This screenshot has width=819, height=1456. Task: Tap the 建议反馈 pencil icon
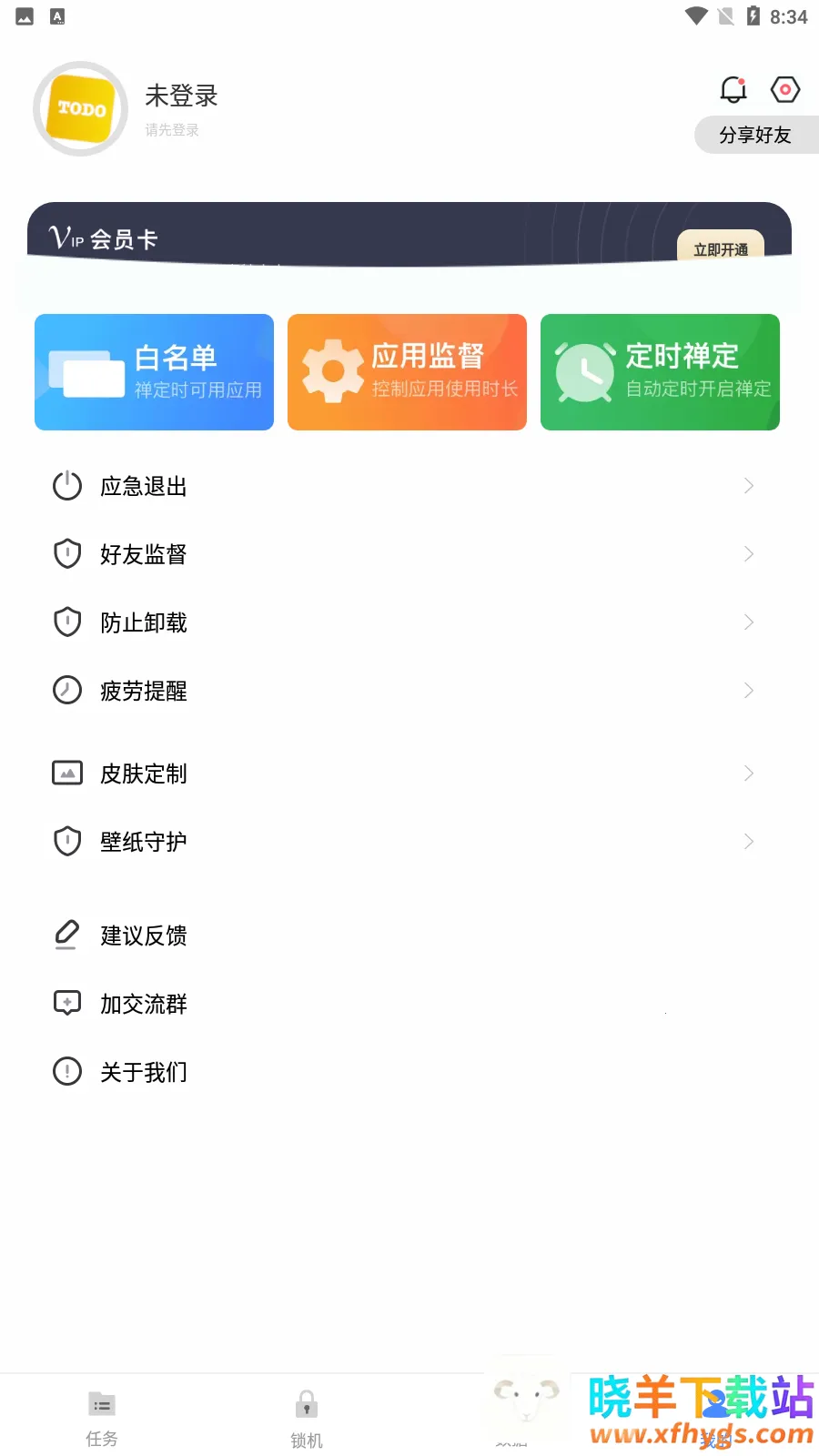pos(67,935)
